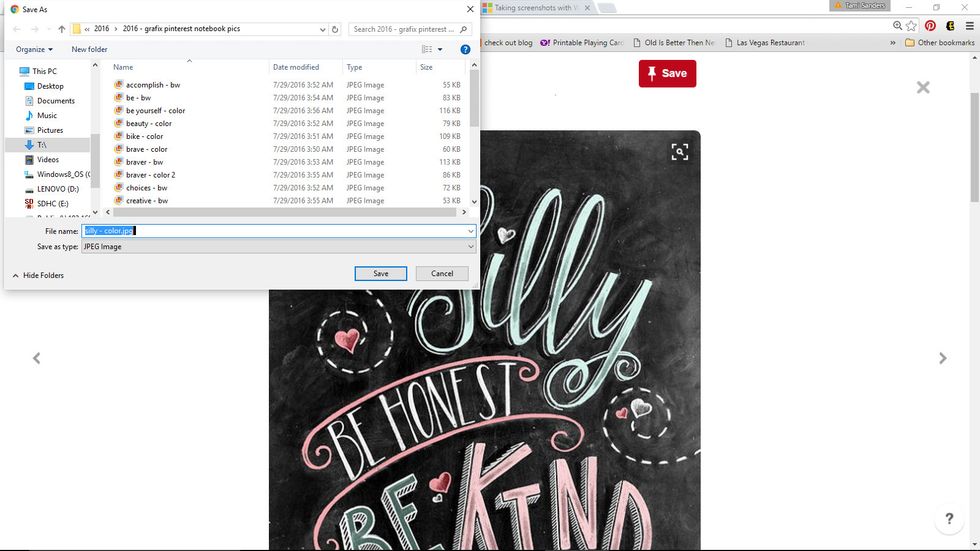Sort by Date modified column
Viewport: 980px width, 551px height.
pos(296,67)
